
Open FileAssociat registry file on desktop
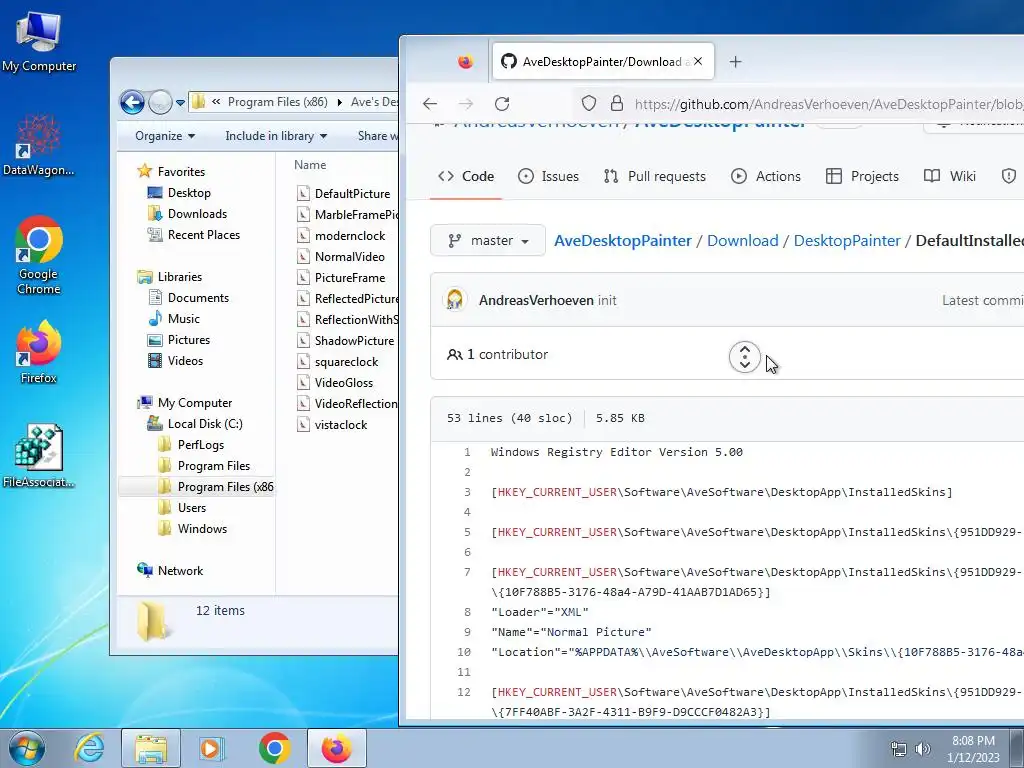[x=39, y=456]
